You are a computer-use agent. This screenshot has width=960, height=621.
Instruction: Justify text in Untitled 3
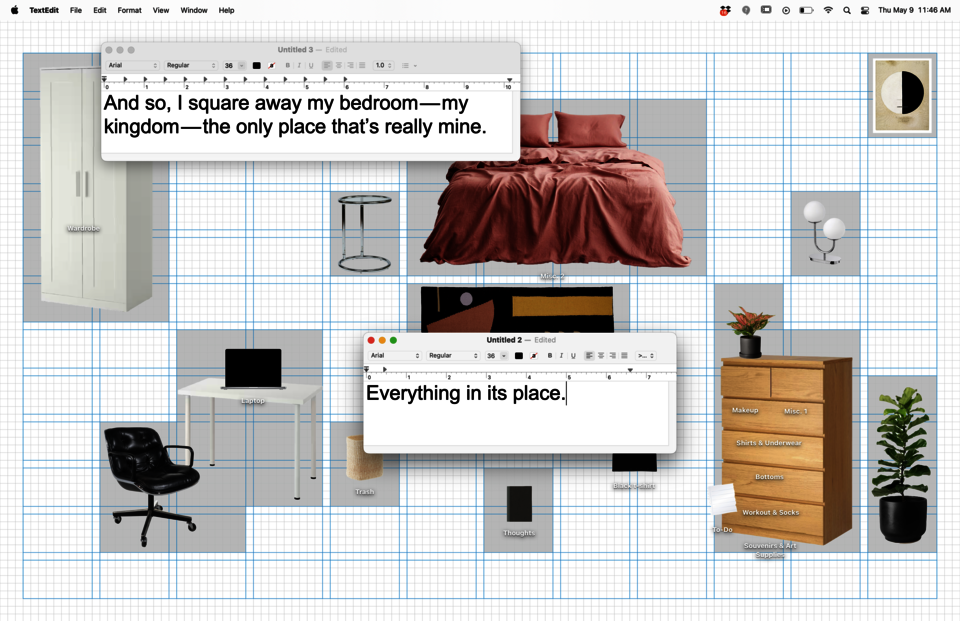[362, 65]
